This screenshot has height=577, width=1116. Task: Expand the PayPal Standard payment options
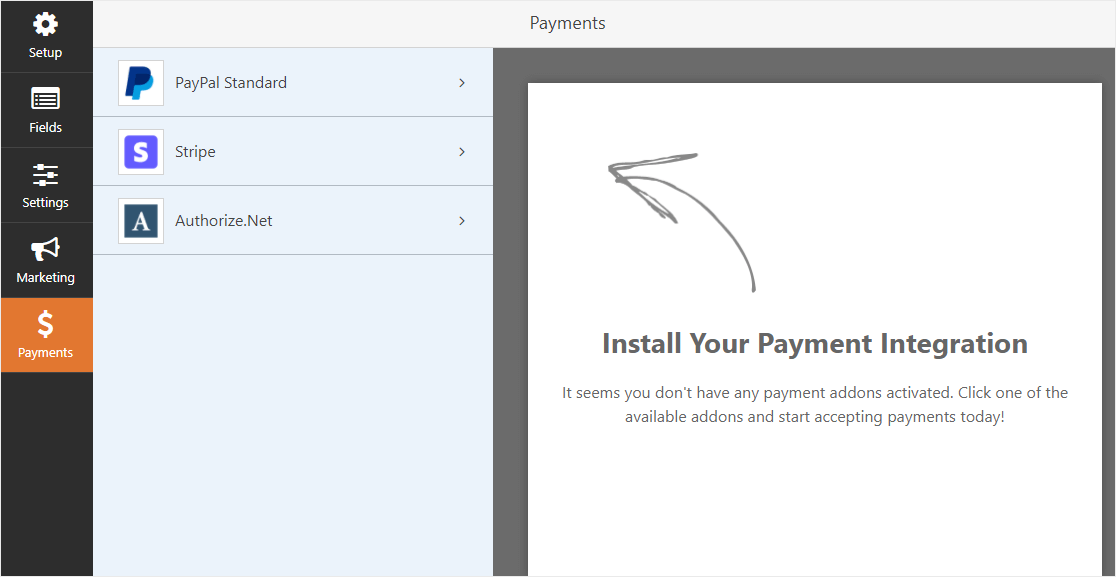tap(461, 82)
